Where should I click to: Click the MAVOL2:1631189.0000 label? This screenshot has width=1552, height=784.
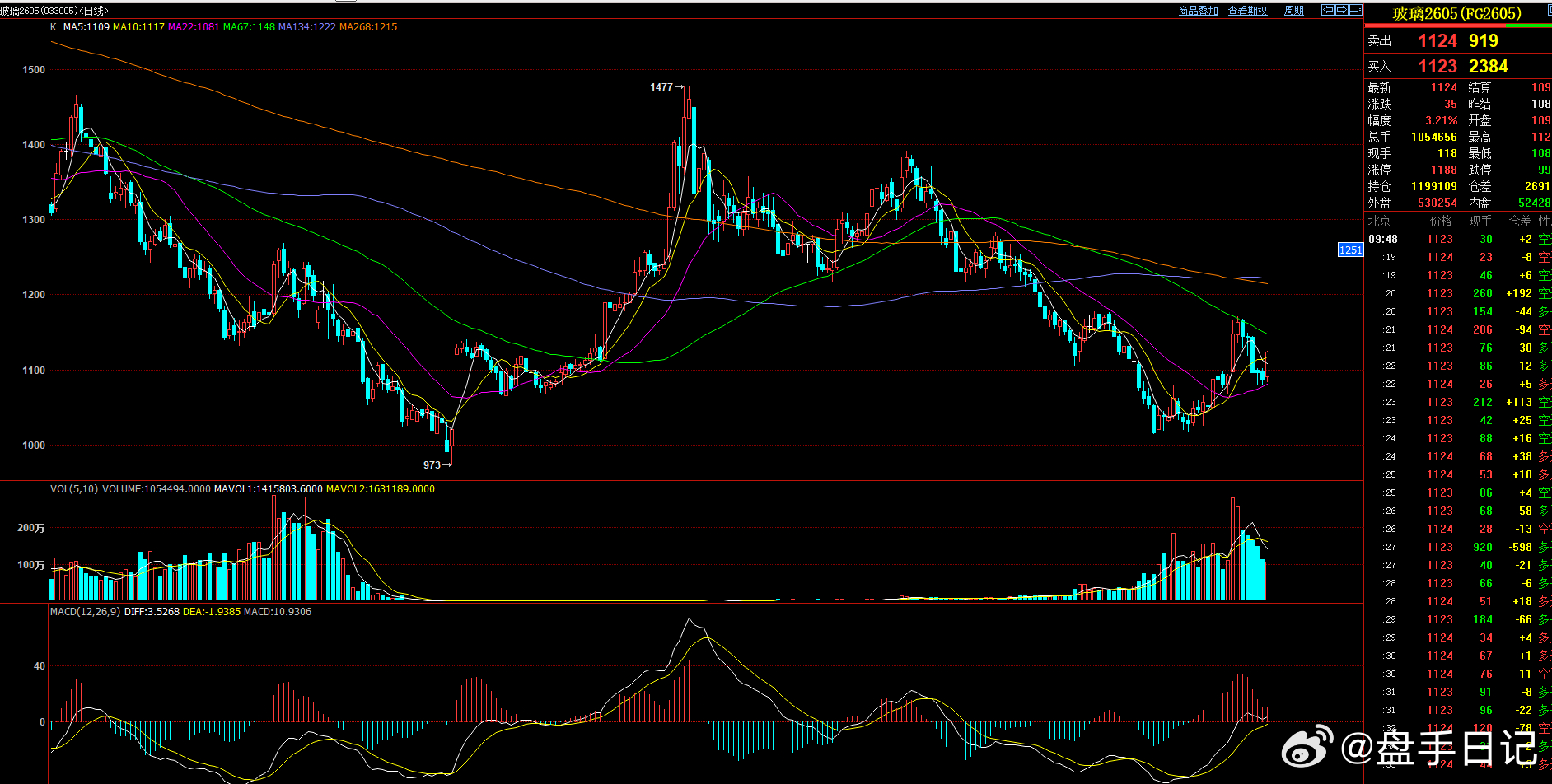click(380, 489)
